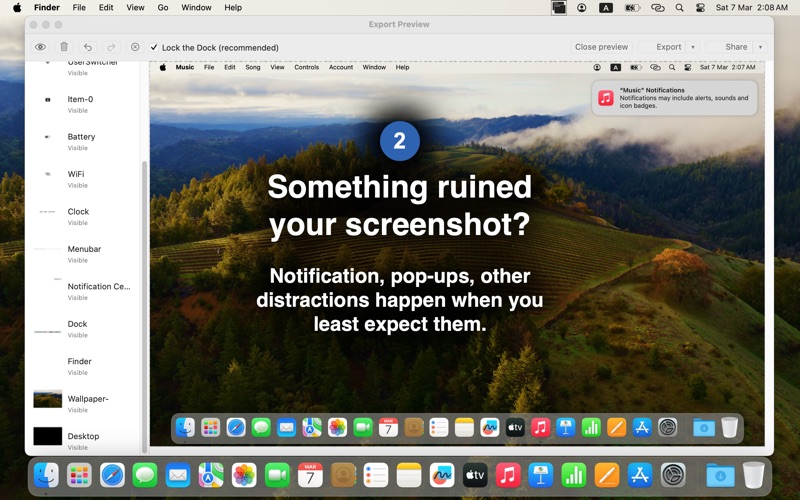Select the Notification Ce... layer row
The image size is (800, 500).
tap(82, 291)
